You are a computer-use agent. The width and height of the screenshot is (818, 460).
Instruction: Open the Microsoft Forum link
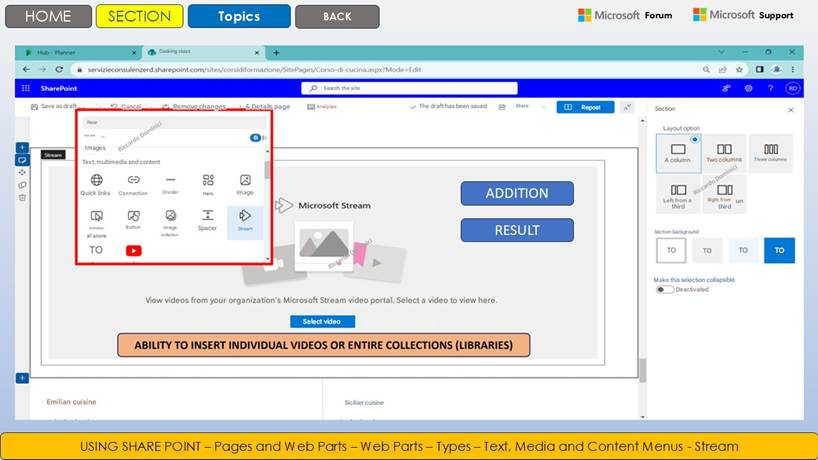625,15
